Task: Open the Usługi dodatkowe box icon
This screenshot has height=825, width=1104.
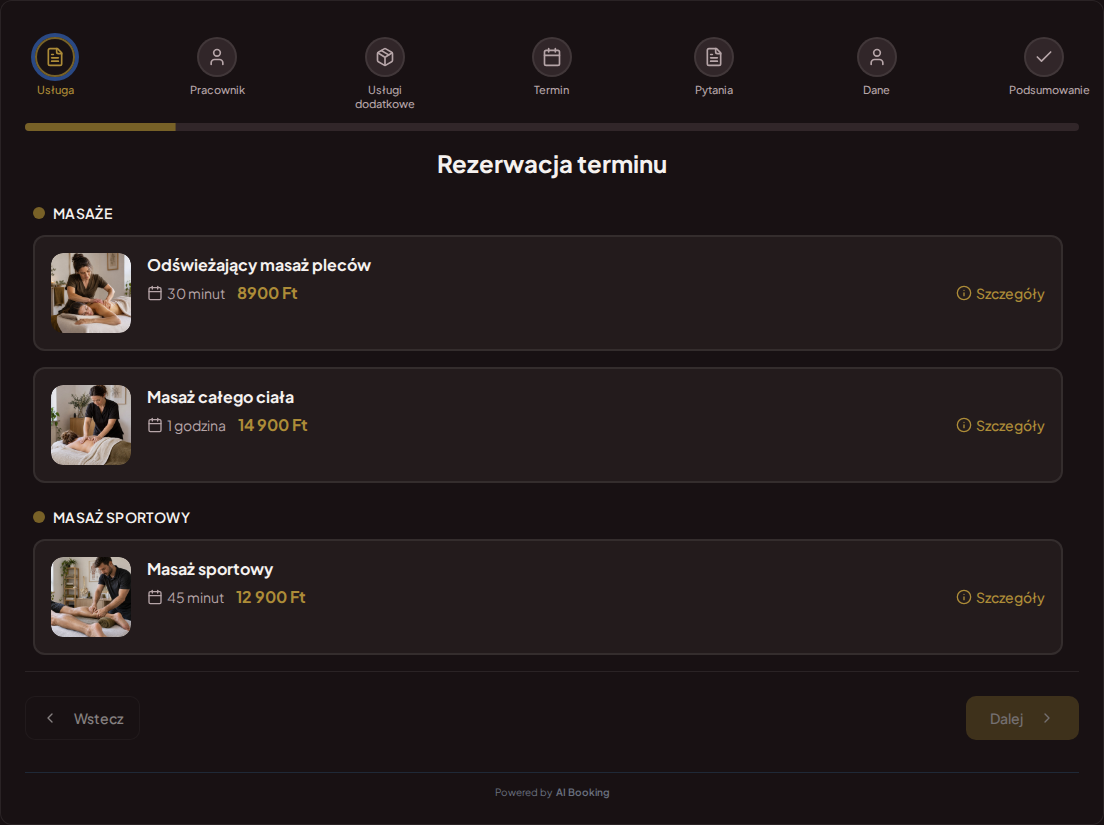Action: (x=384, y=57)
